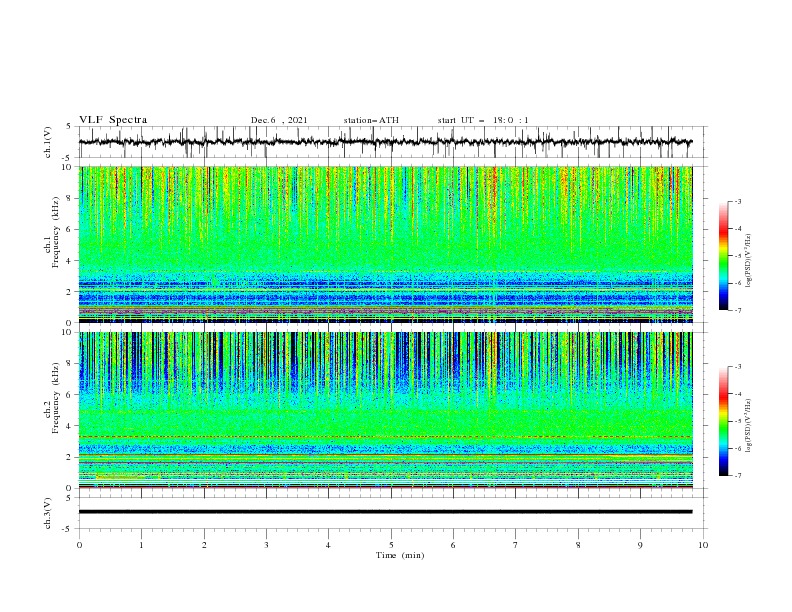Screen dimensions: 792x612
Task: Click the ch.2 colorbar "log(PSD)(V²/Hz)" label
Action: pos(748,425)
